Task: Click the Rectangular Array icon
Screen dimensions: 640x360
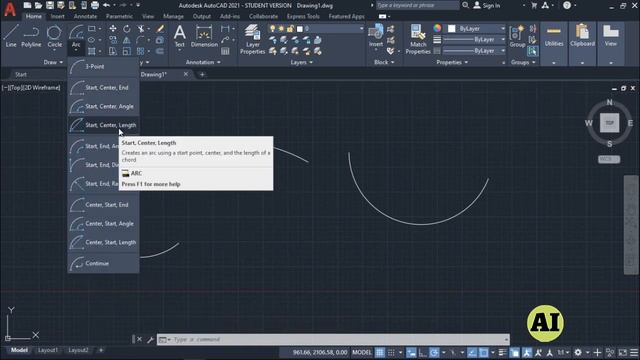Action: (x=141, y=51)
